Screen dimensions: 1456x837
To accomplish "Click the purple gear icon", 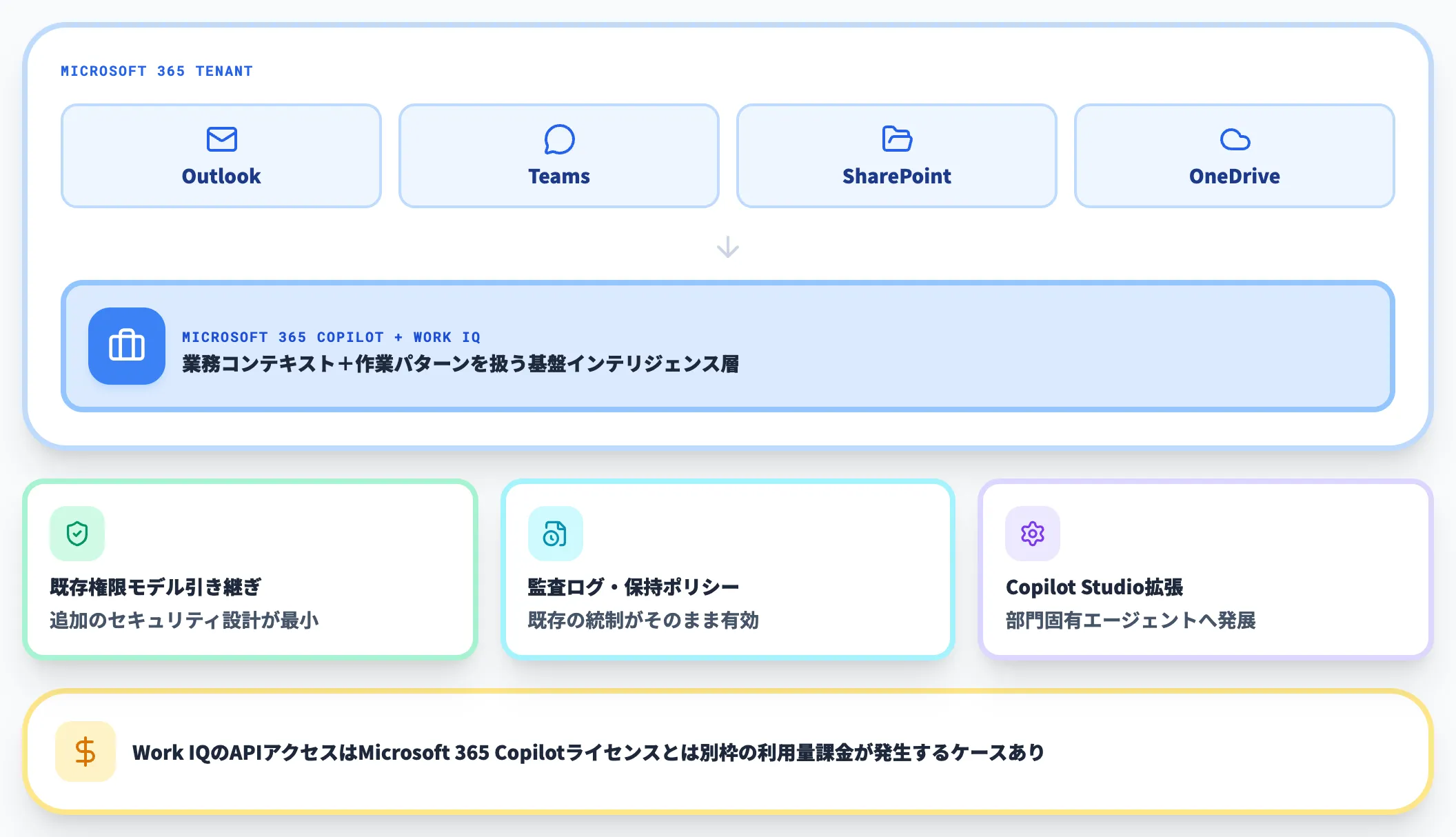I will point(1033,533).
